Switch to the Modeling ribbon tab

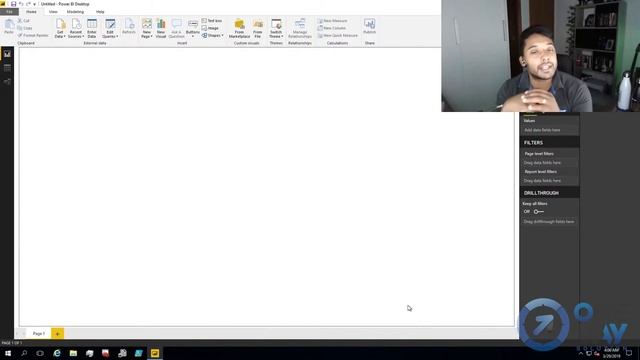[75, 12]
